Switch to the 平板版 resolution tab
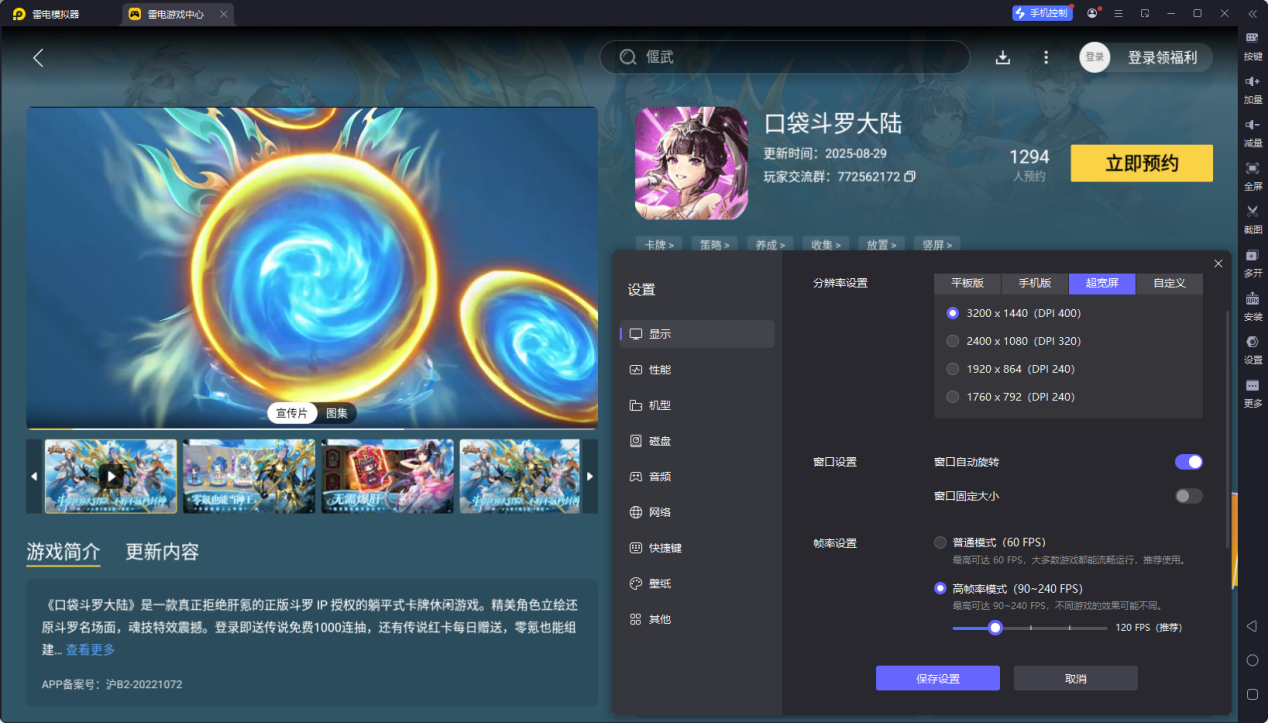The image size is (1268, 723). point(967,283)
